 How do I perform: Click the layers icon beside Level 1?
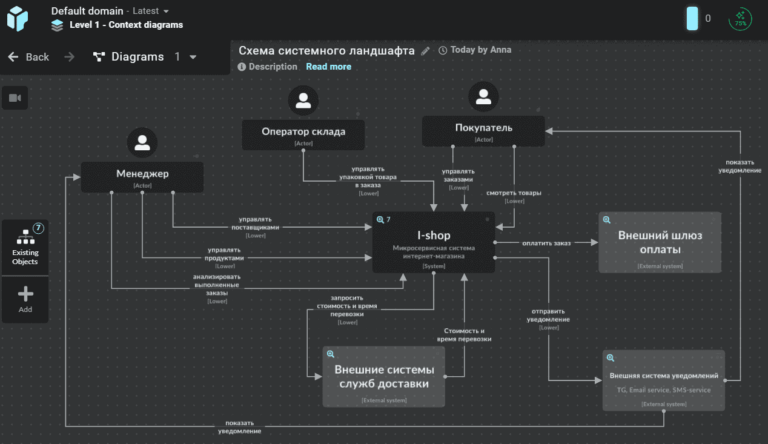(57, 25)
